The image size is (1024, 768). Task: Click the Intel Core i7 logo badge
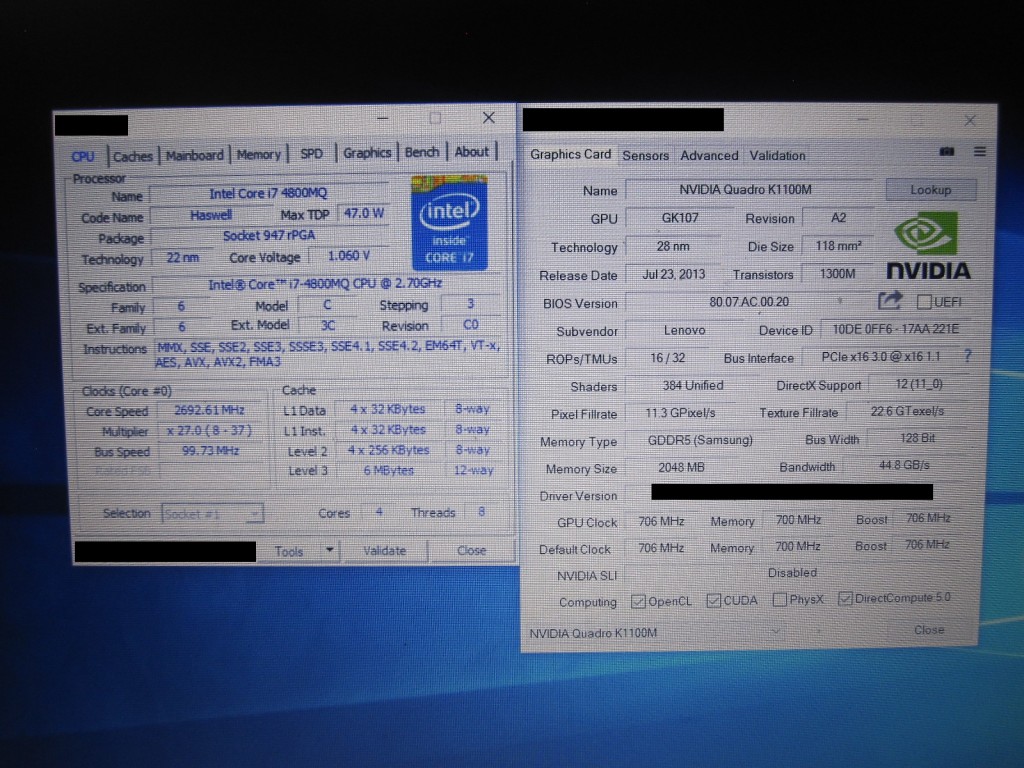(449, 223)
